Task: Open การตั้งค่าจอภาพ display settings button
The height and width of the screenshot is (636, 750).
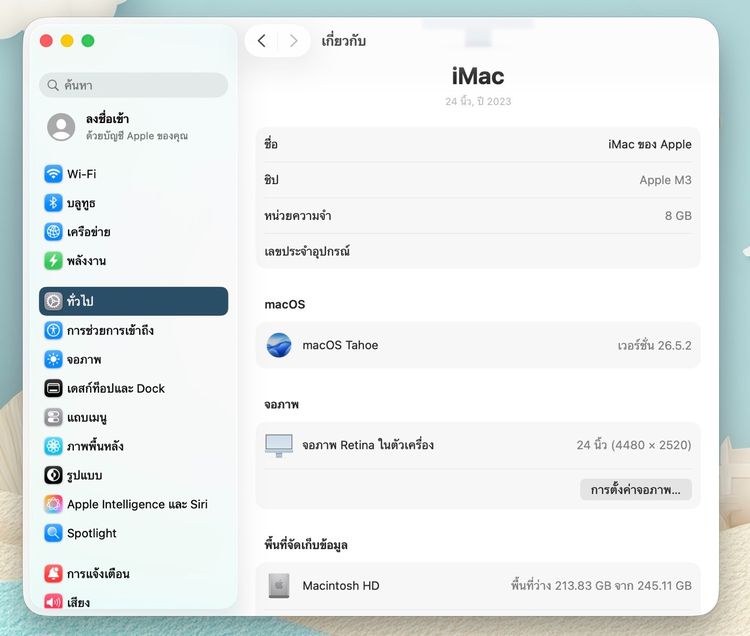Action: pyautogui.click(x=636, y=490)
